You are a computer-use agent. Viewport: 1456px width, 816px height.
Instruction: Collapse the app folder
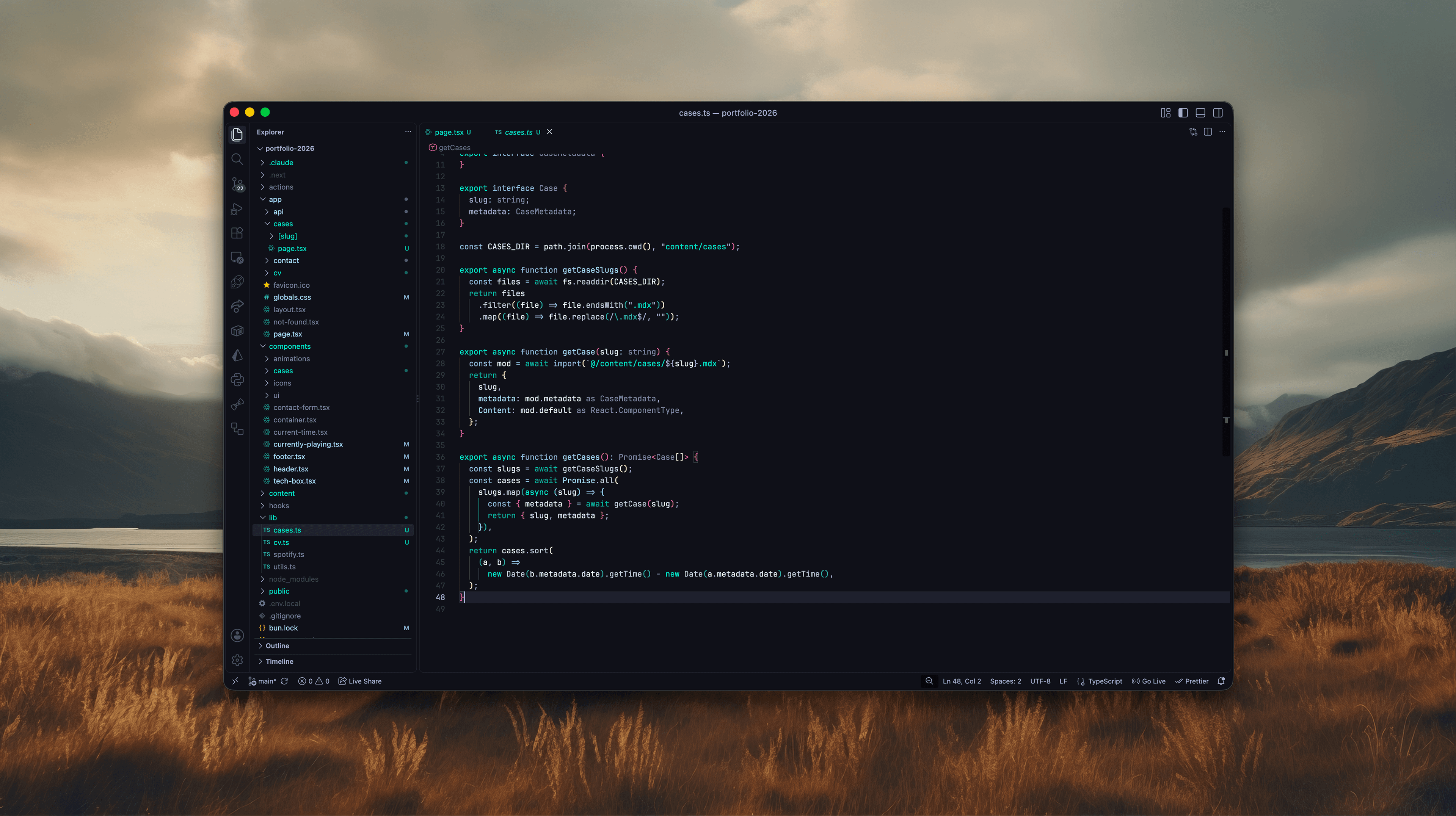tap(334, 199)
